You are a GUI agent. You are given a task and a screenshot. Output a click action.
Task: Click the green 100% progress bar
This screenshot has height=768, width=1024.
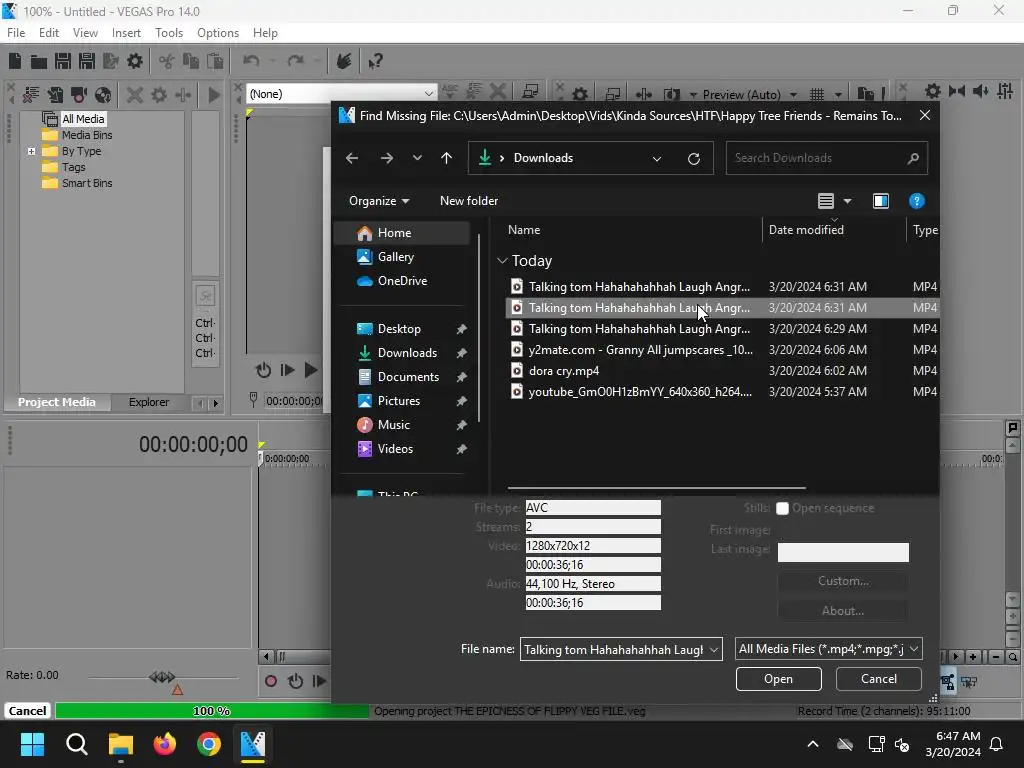pyautogui.click(x=212, y=711)
